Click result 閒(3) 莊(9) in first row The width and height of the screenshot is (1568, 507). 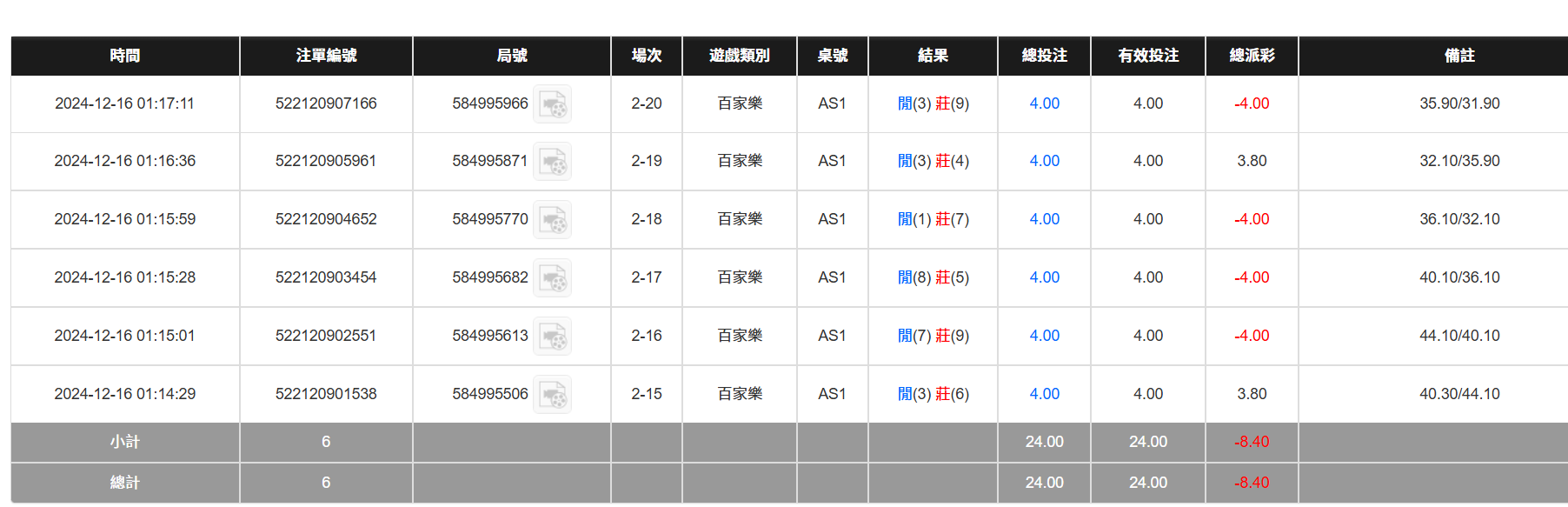click(x=932, y=103)
